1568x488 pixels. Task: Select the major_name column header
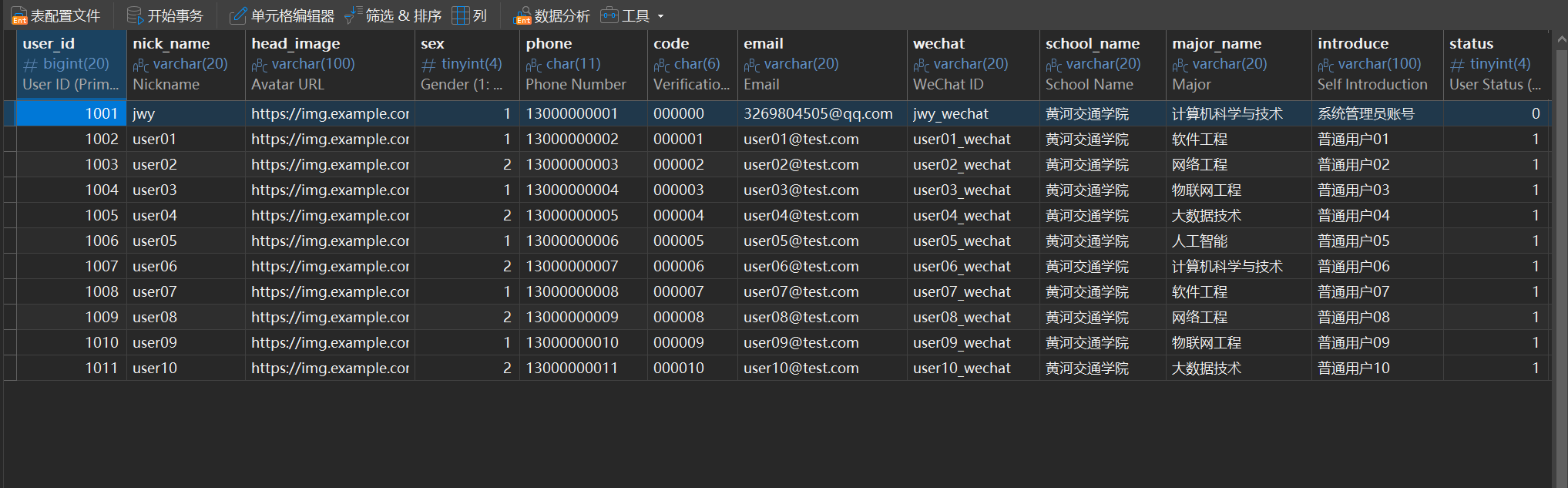click(x=1239, y=65)
